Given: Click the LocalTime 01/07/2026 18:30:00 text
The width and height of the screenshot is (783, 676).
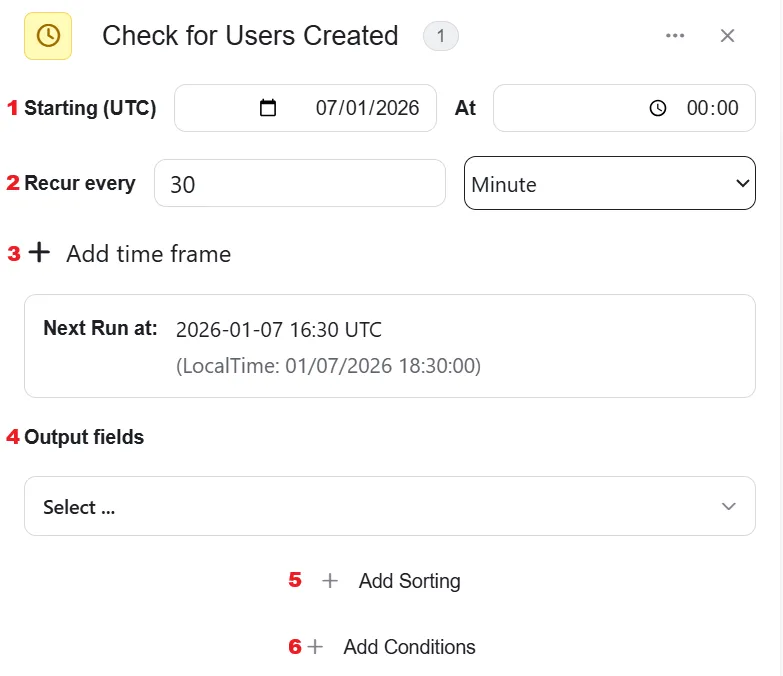Looking at the screenshot, I should (x=329, y=366).
